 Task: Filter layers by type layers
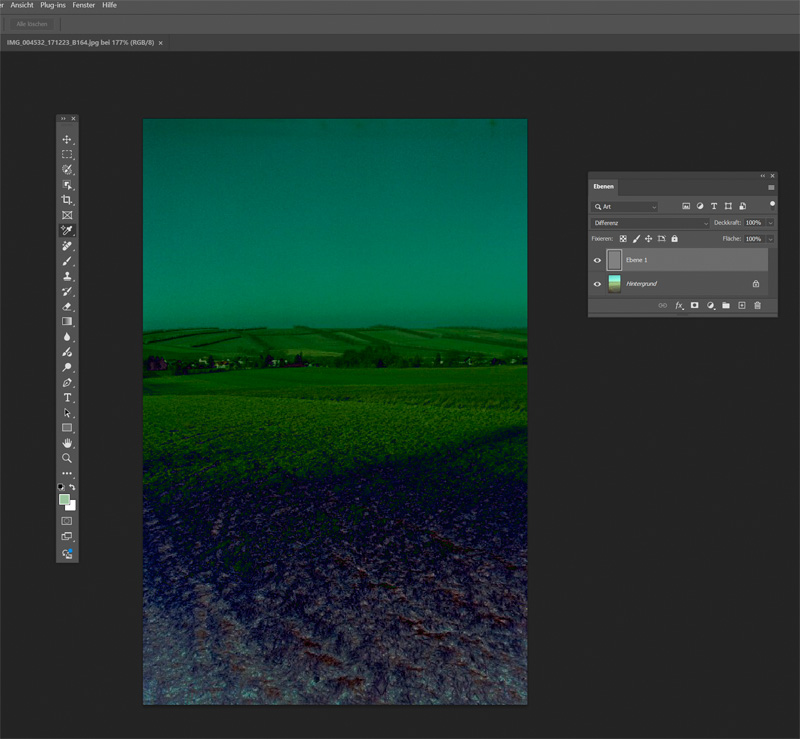coord(714,206)
